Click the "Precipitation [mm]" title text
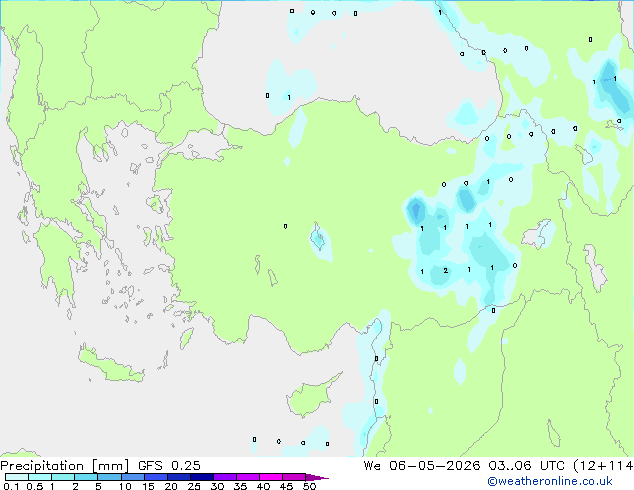The height and width of the screenshot is (490, 634). [65, 466]
